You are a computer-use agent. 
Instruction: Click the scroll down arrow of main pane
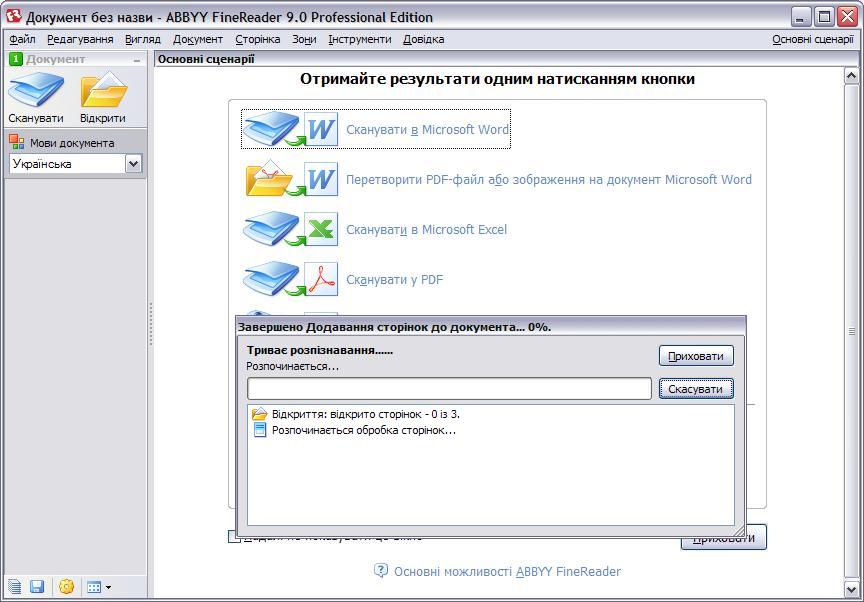851,589
